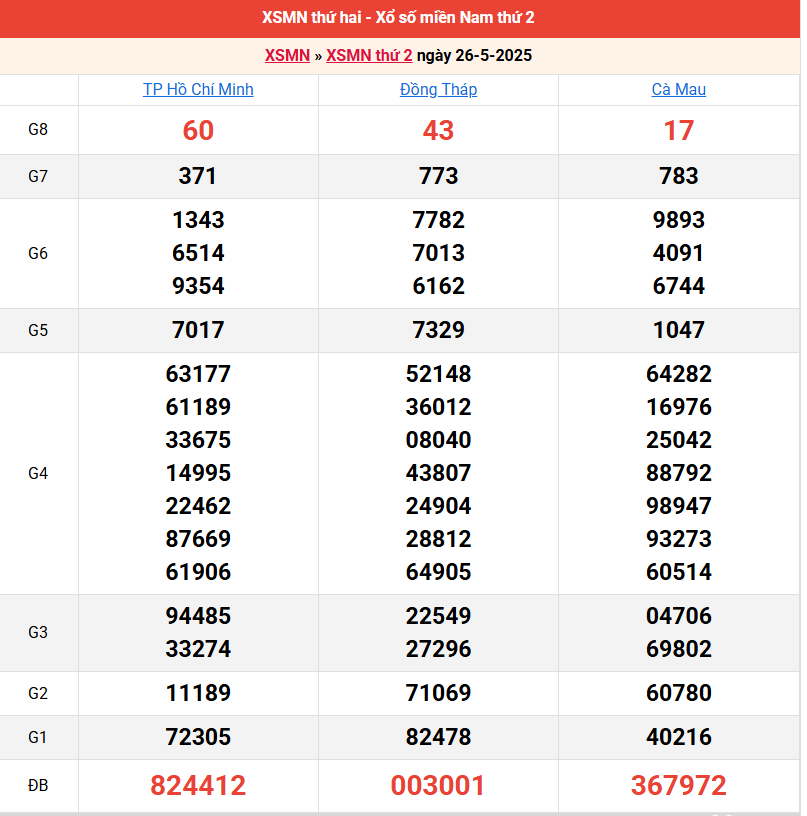Open the XSMN thứ 2 link
Screen dimensions: 807x816
pos(369,55)
